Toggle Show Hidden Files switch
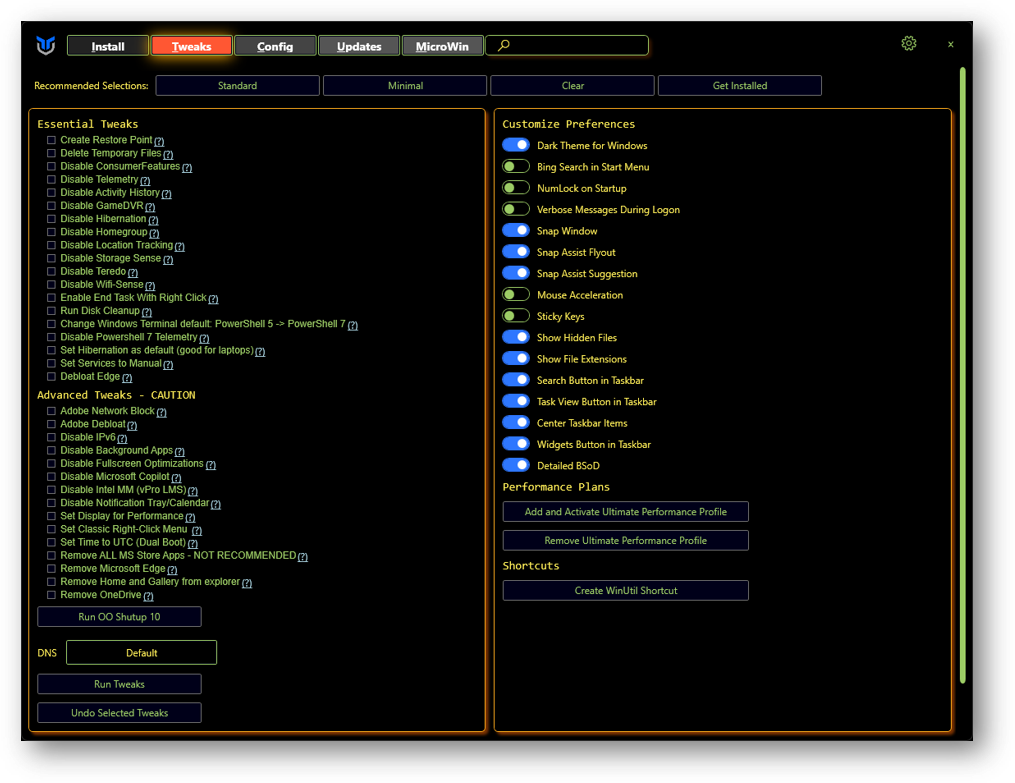 pyautogui.click(x=516, y=337)
